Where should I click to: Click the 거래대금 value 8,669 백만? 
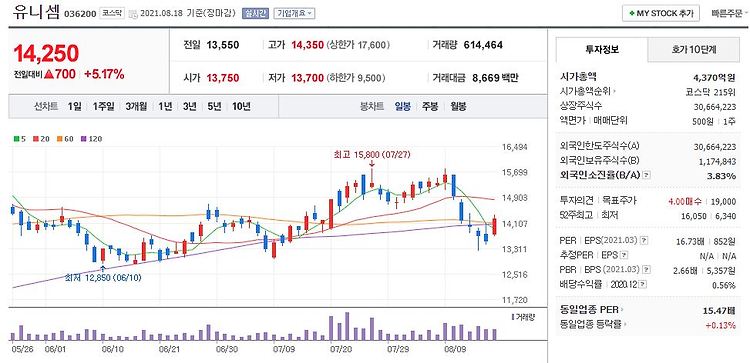[x=495, y=77]
